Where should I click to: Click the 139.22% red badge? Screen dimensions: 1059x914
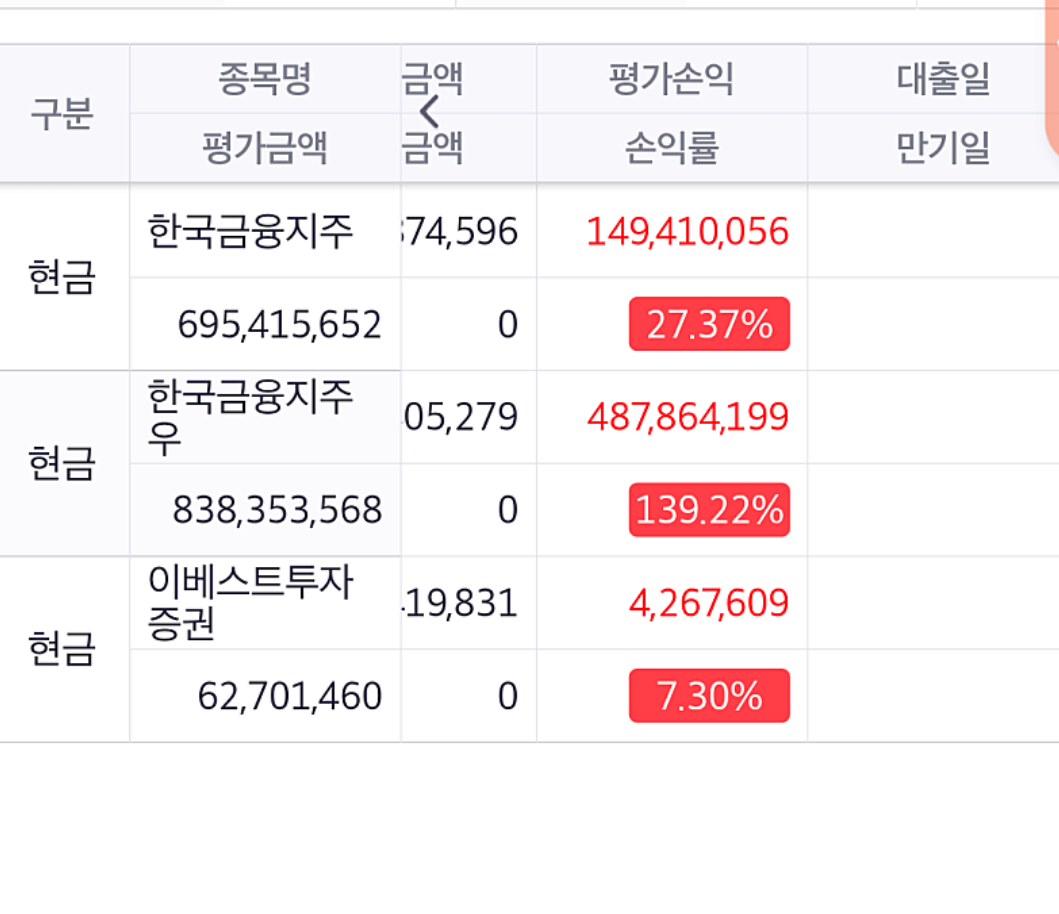[707, 510]
